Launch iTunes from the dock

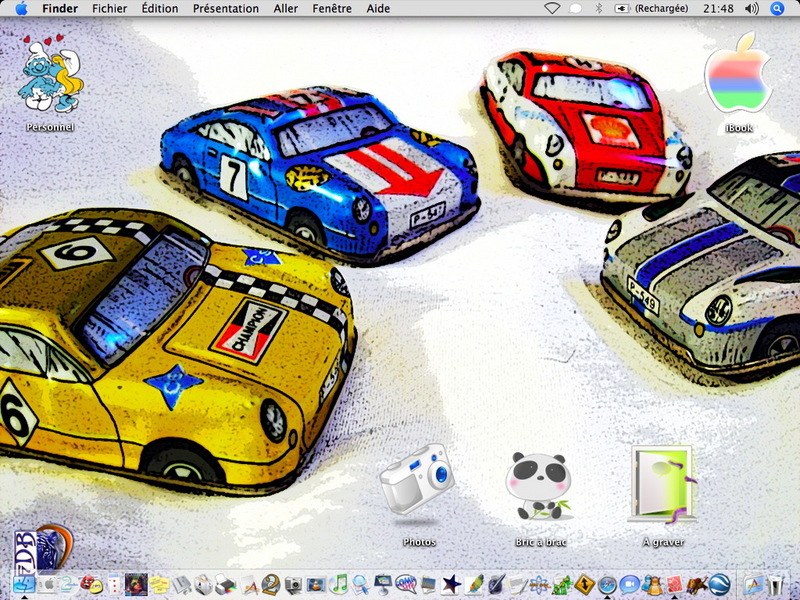(339, 584)
